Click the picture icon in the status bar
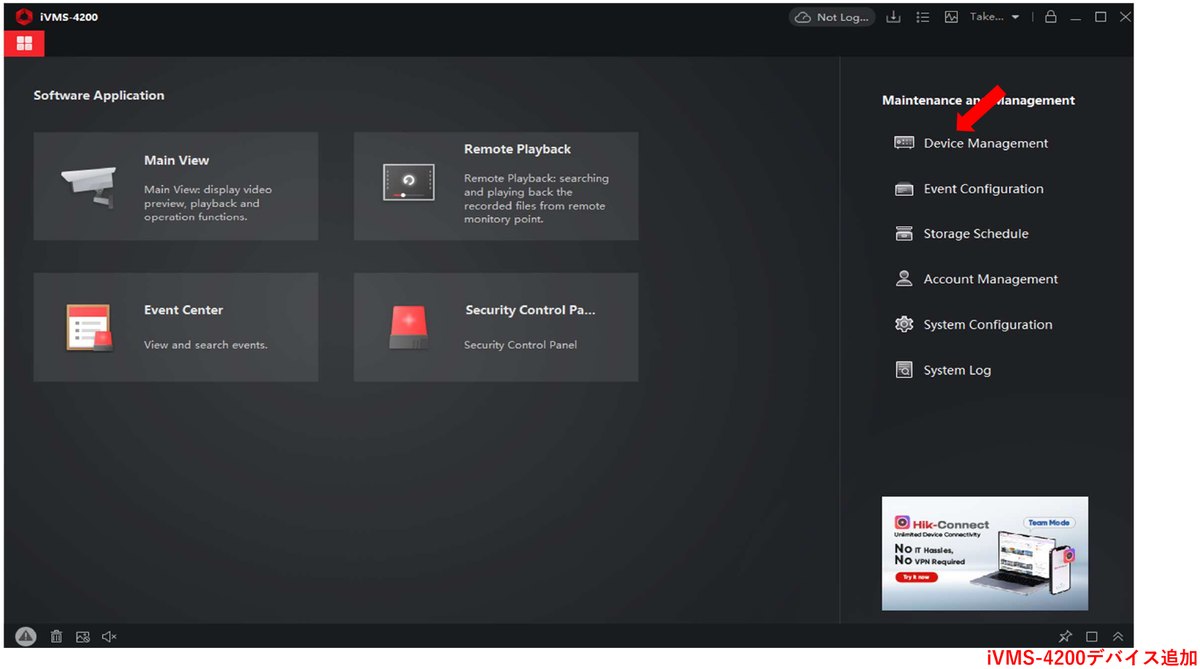The height and width of the screenshot is (669, 1200). pos(83,636)
